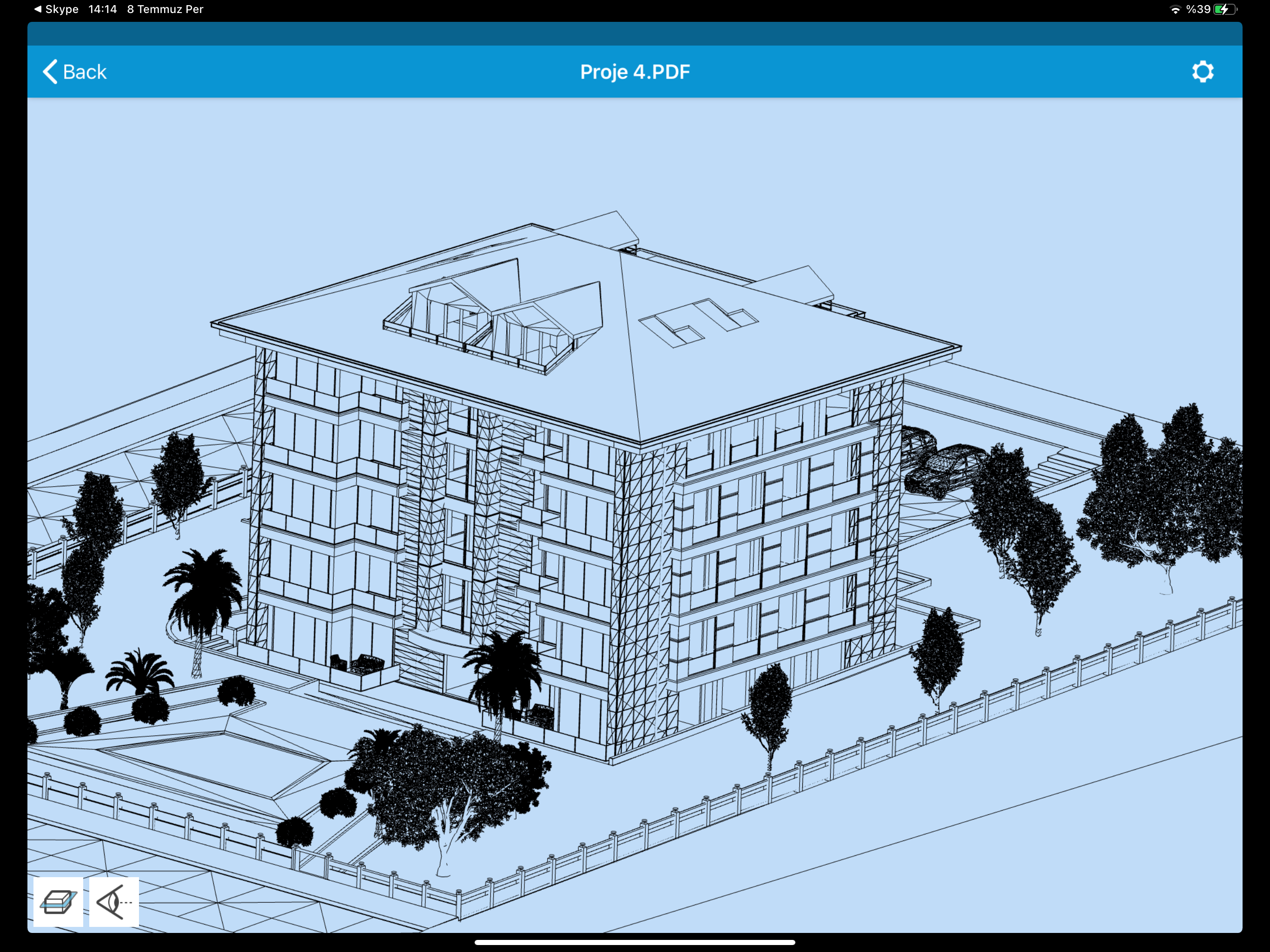Open the eye viewpoint perspective tool
The height and width of the screenshot is (952, 1270).
114,901
